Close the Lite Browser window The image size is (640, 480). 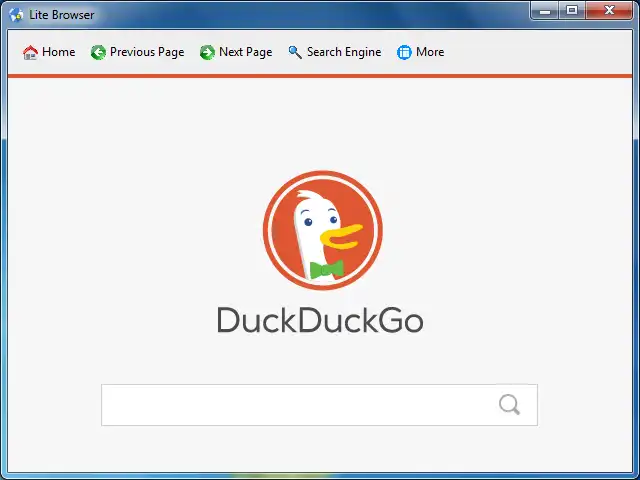click(609, 10)
